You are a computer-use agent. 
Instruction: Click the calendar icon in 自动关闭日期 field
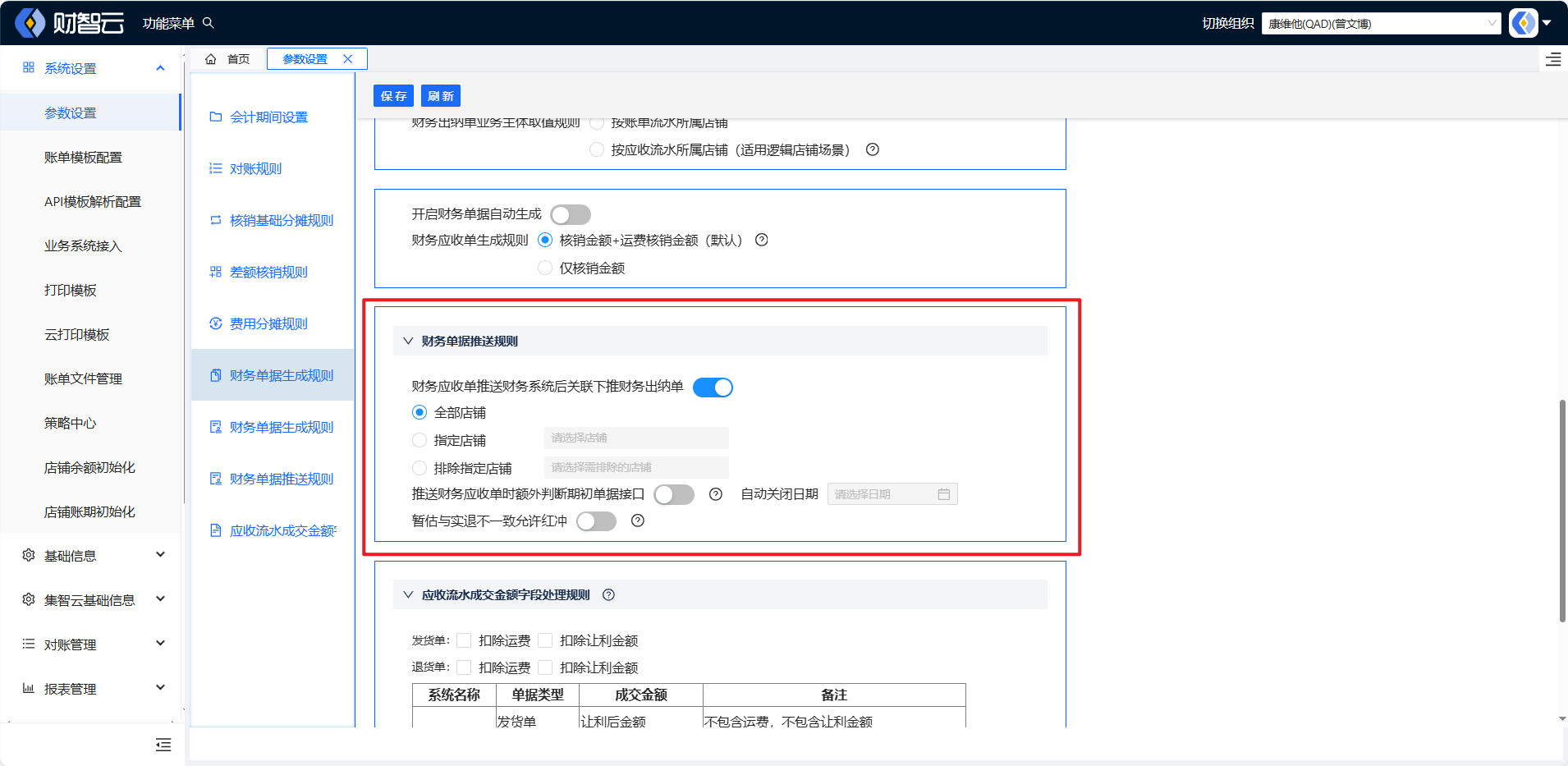[943, 494]
